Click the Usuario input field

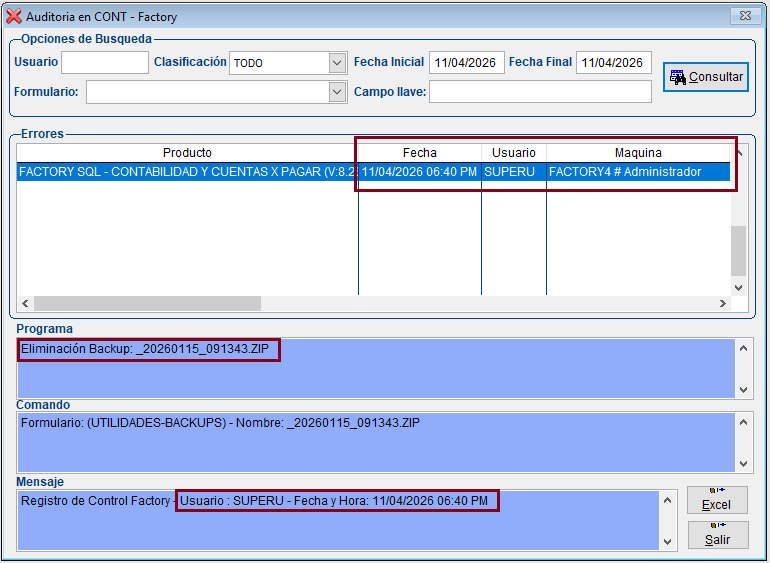coord(104,63)
